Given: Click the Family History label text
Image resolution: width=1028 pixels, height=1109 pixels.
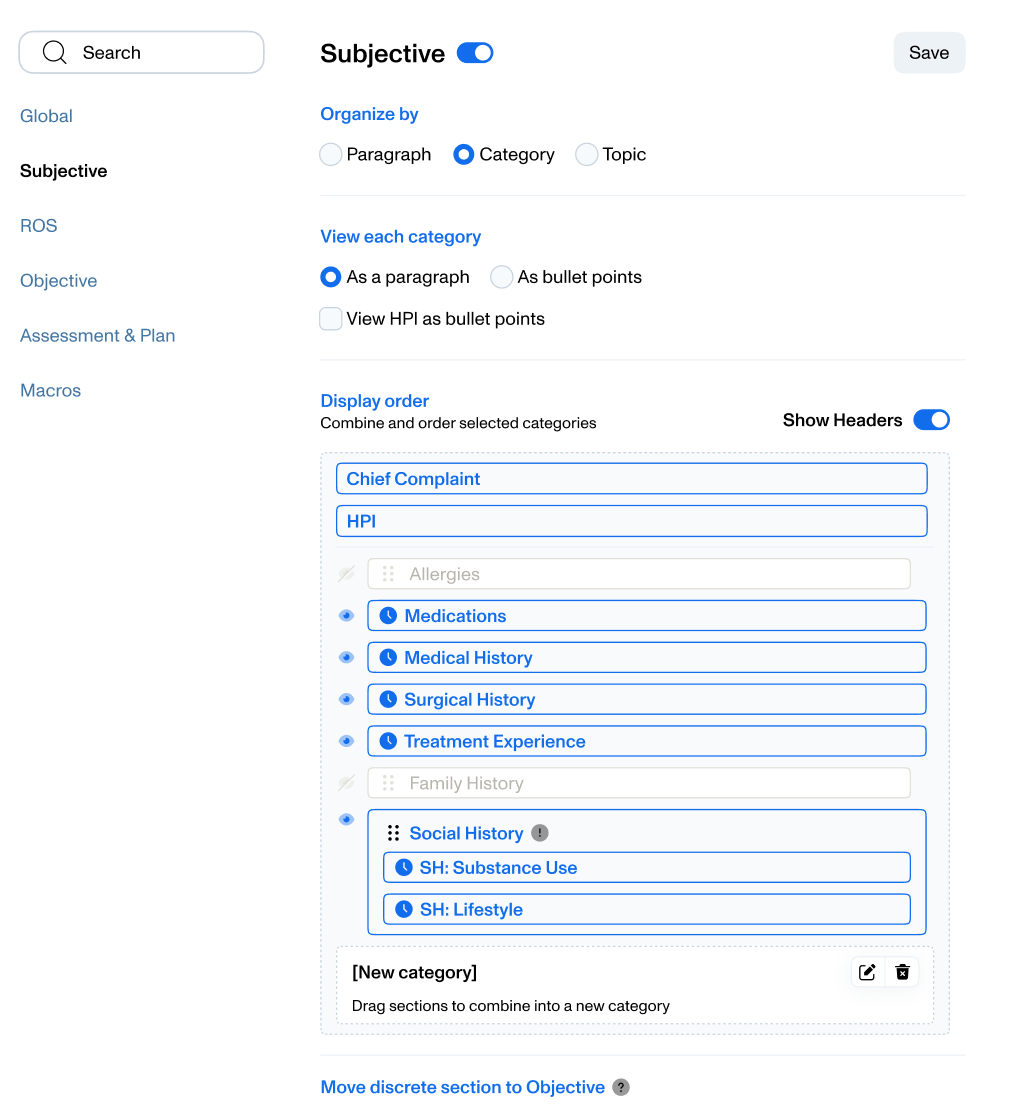Looking at the screenshot, I should [x=466, y=783].
